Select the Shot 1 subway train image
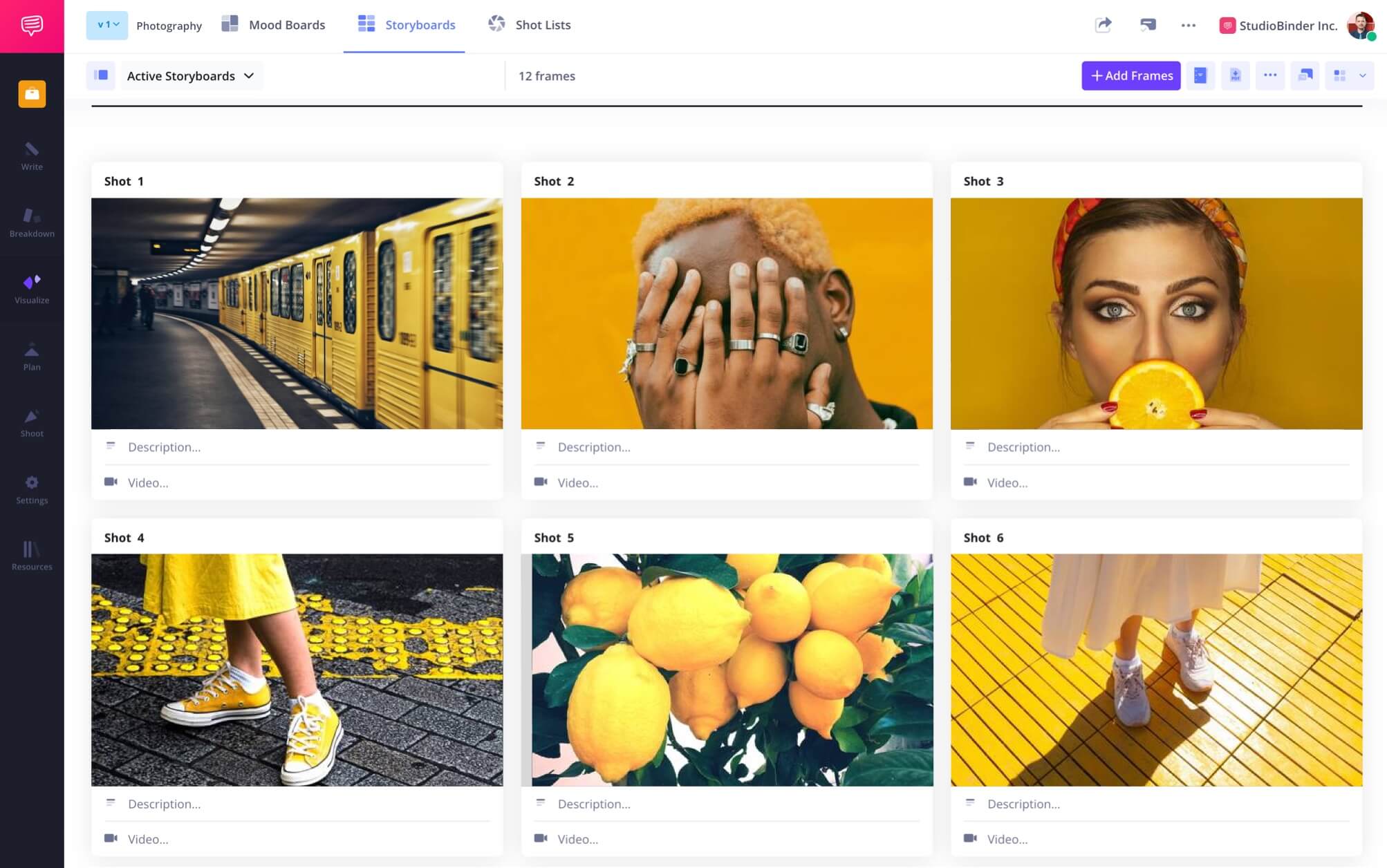This screenshot has height=868, width=1387. click(297, 314)
